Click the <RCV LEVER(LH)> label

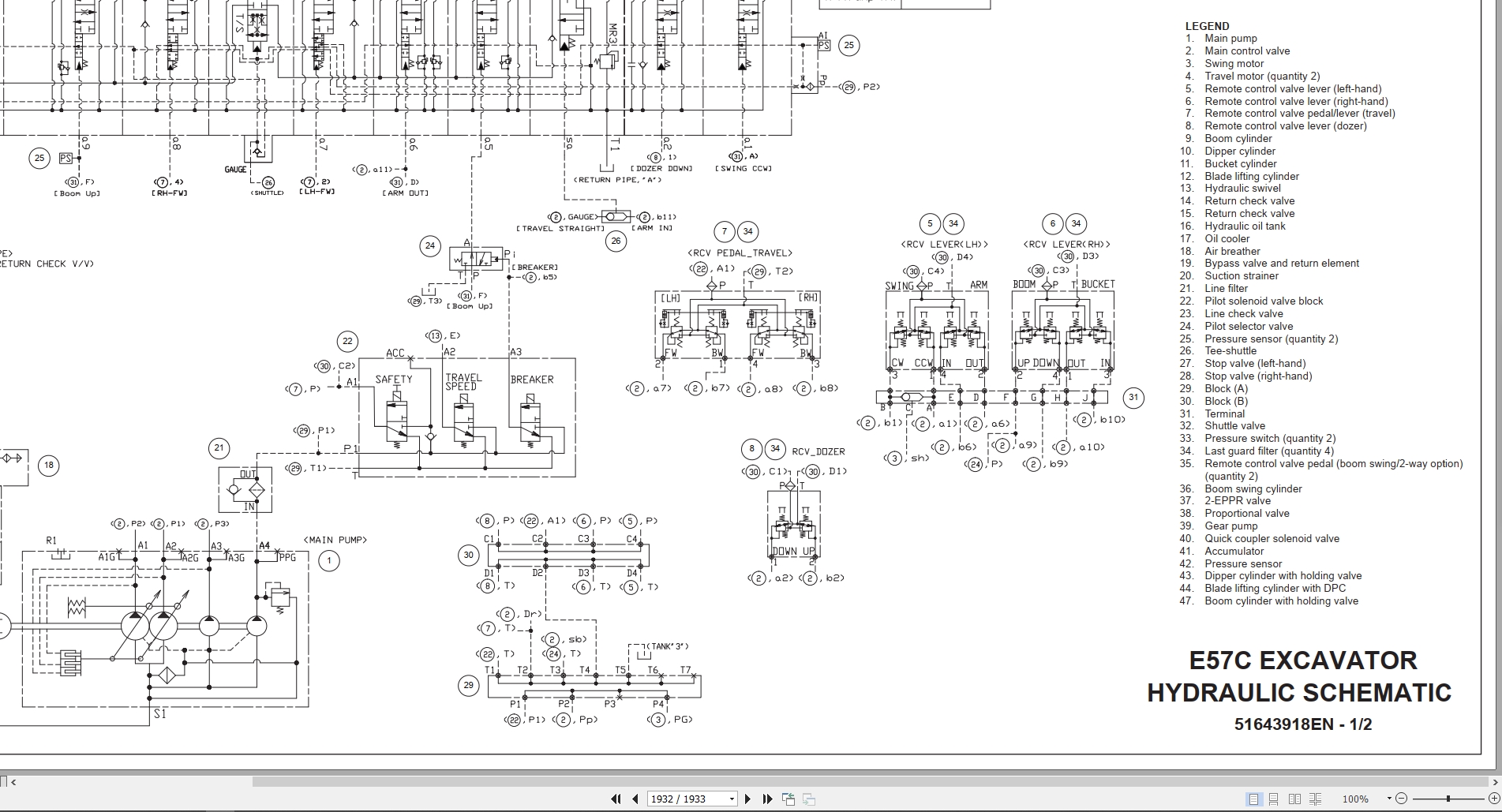coord(944,245)
